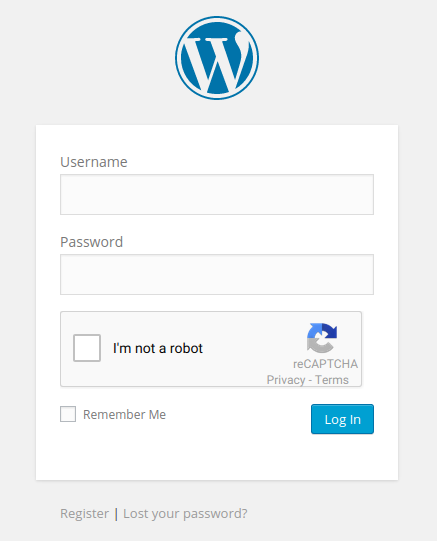Click the Username field label

[94, 162]
